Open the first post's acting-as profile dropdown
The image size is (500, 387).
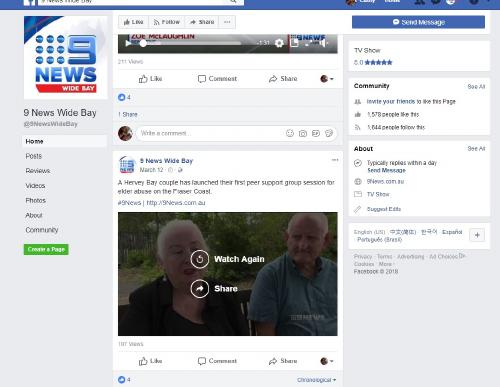point(327,79)
